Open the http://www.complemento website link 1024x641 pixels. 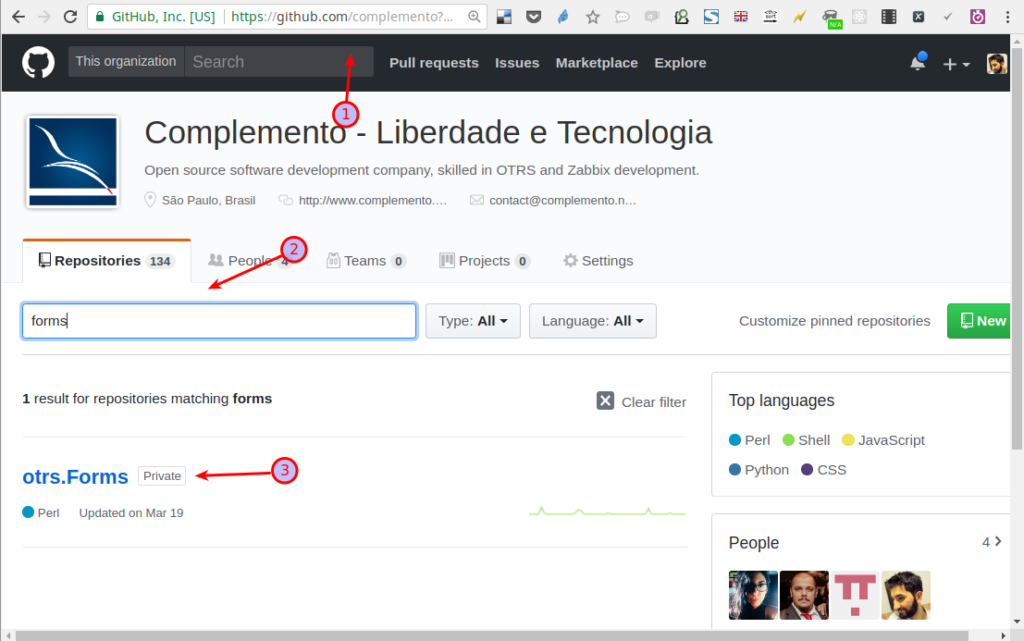coord(372,200)
